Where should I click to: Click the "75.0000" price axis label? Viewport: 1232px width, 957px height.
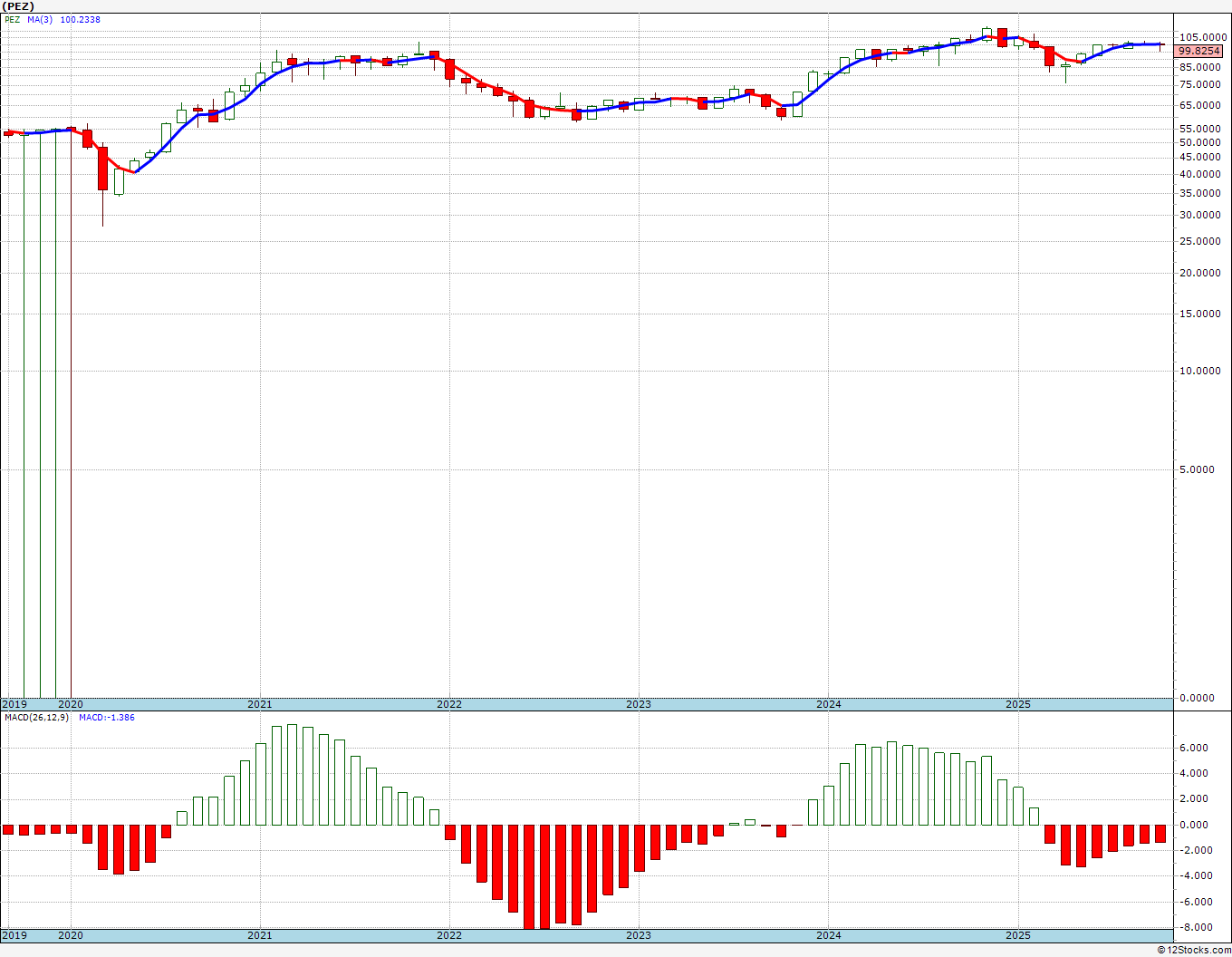click(1200, 84)
